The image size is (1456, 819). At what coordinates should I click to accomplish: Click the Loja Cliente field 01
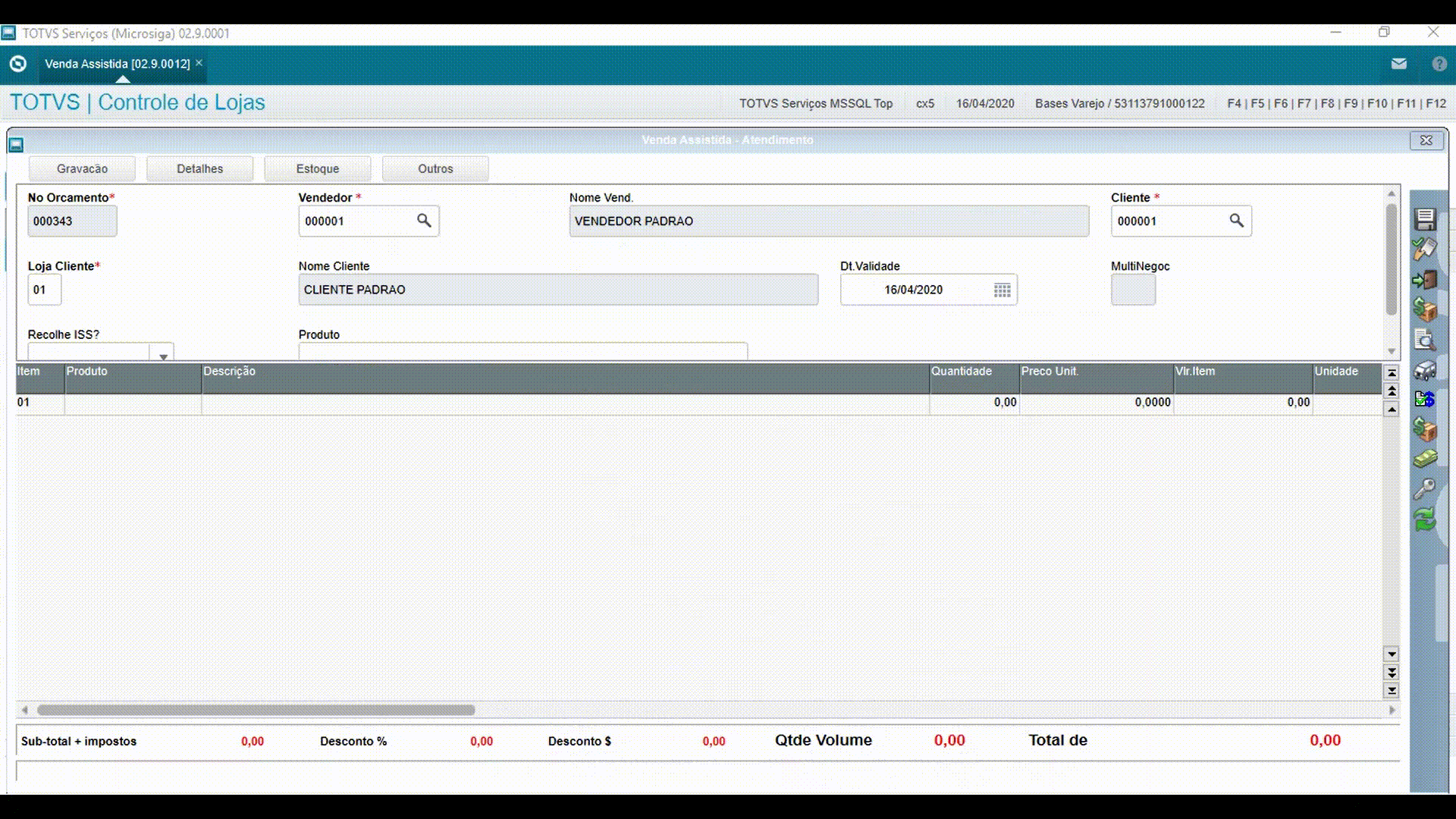[x=44, y=290]
